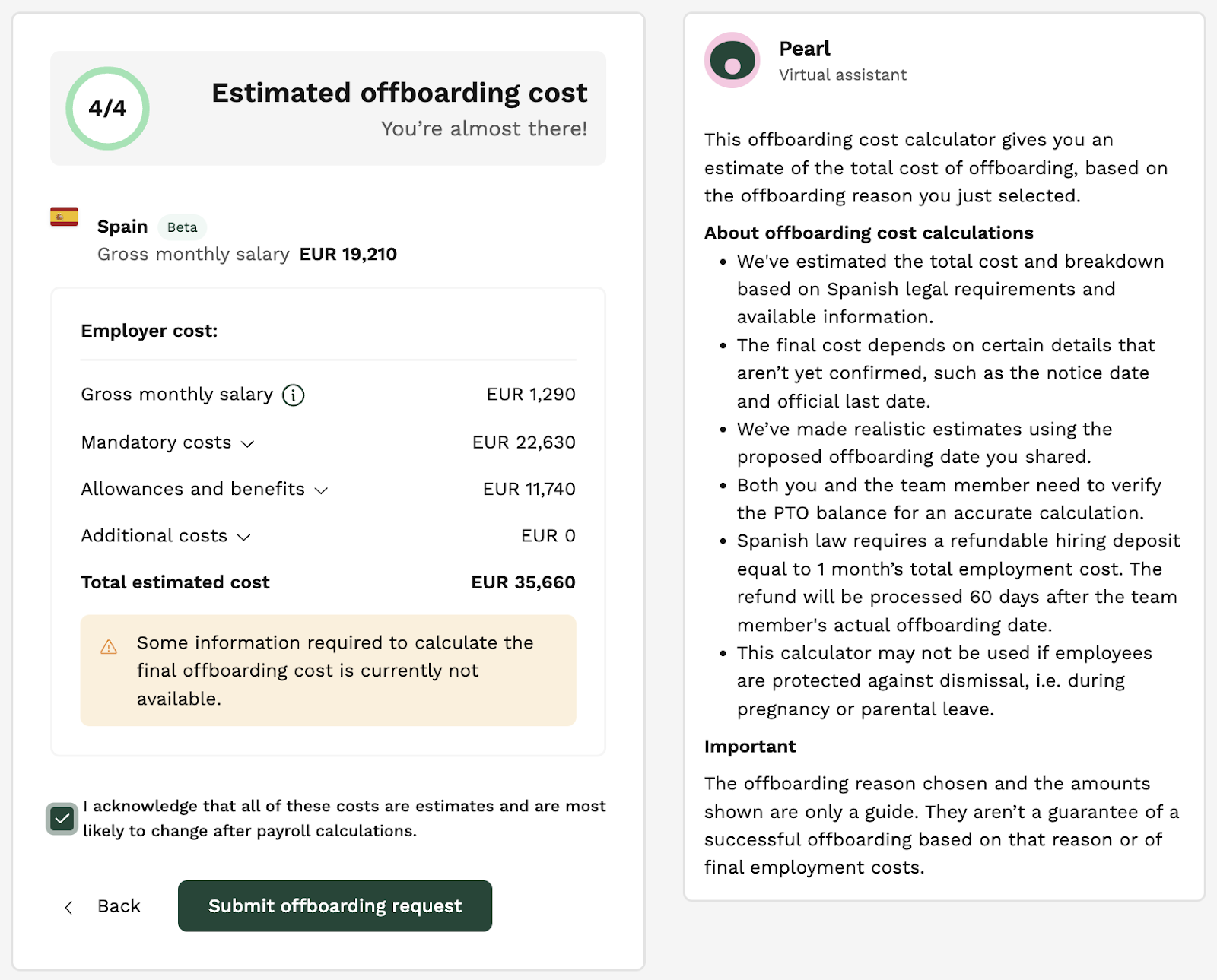
Task: Click the Beta badge next to Spain
Action: (x=182, y=227)
